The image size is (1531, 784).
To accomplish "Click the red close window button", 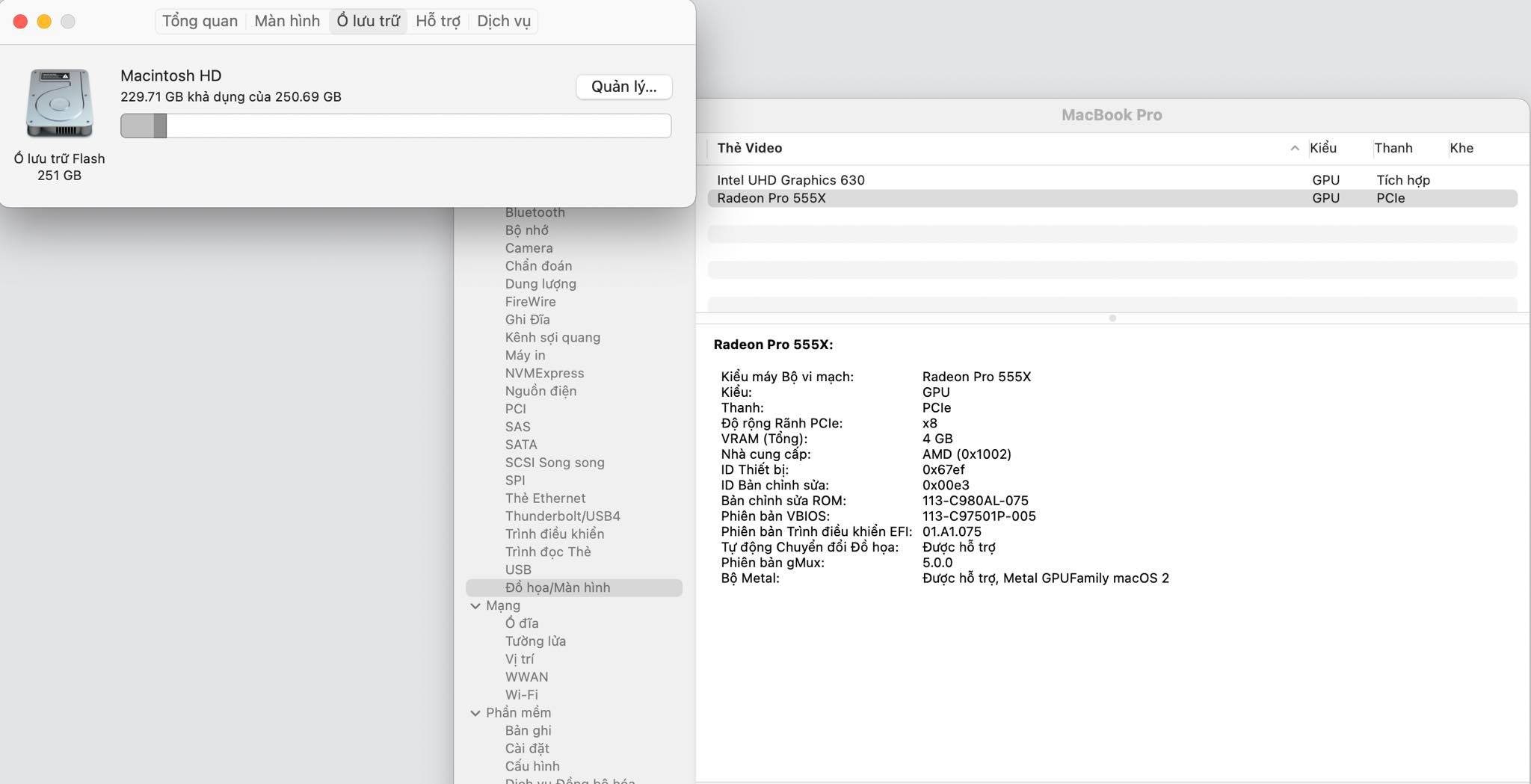I will click(x=20, y=22).
